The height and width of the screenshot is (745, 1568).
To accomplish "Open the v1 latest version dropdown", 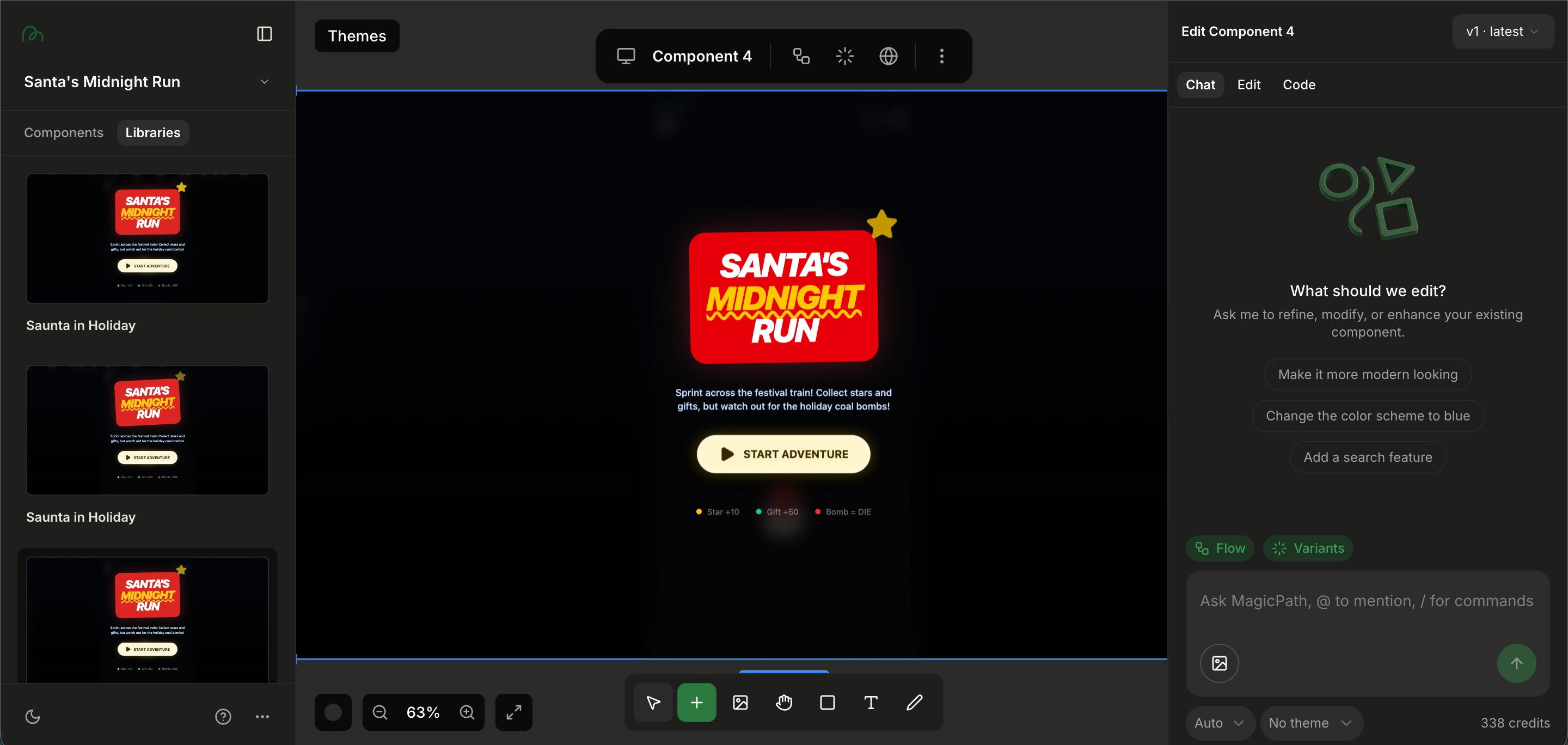I will point(1502,32).
